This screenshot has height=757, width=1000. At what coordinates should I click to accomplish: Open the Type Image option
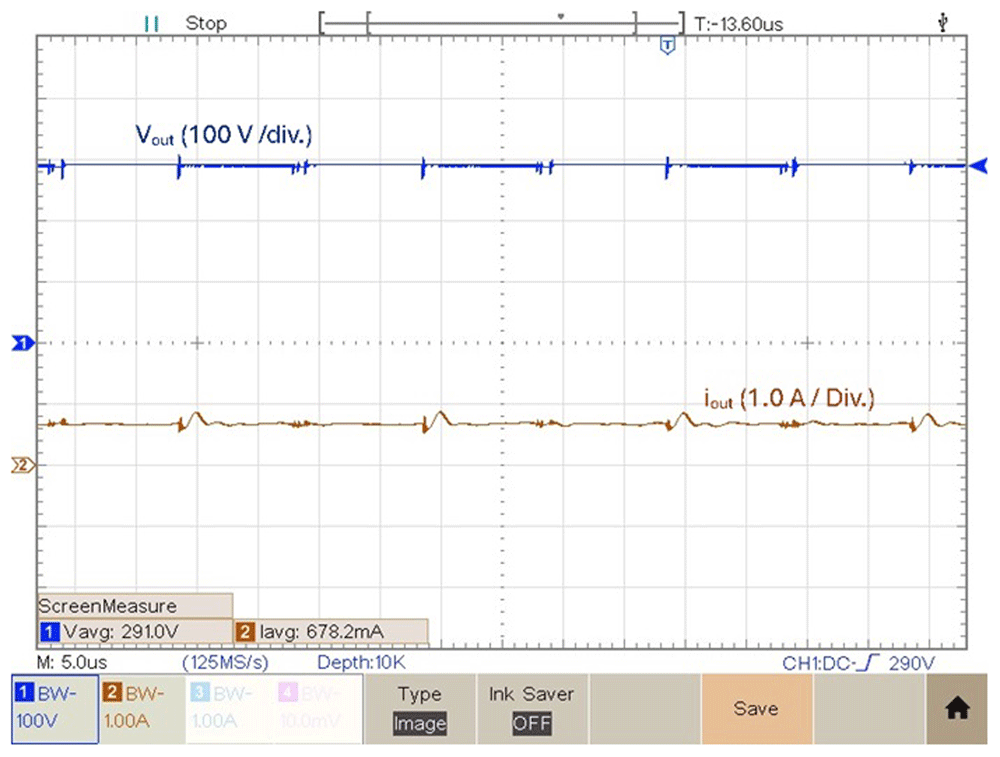[x=420, y=709]
